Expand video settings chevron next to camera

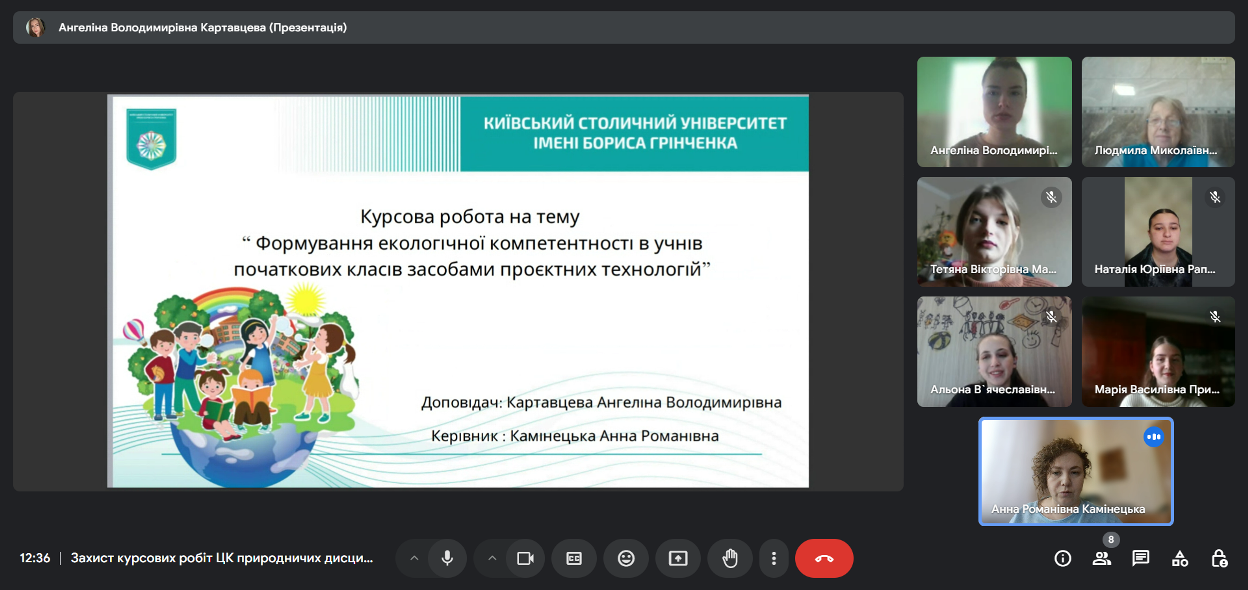click(492, 558)
